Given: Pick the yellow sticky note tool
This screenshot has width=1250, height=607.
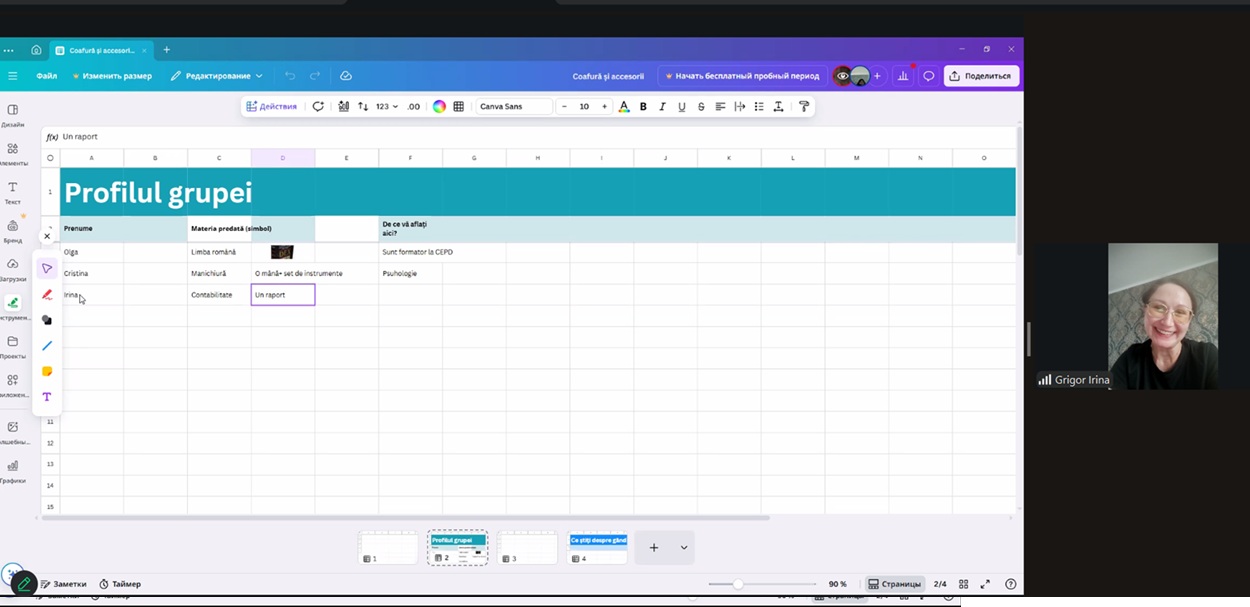Looking at the screenshot, I should [47, 371].
